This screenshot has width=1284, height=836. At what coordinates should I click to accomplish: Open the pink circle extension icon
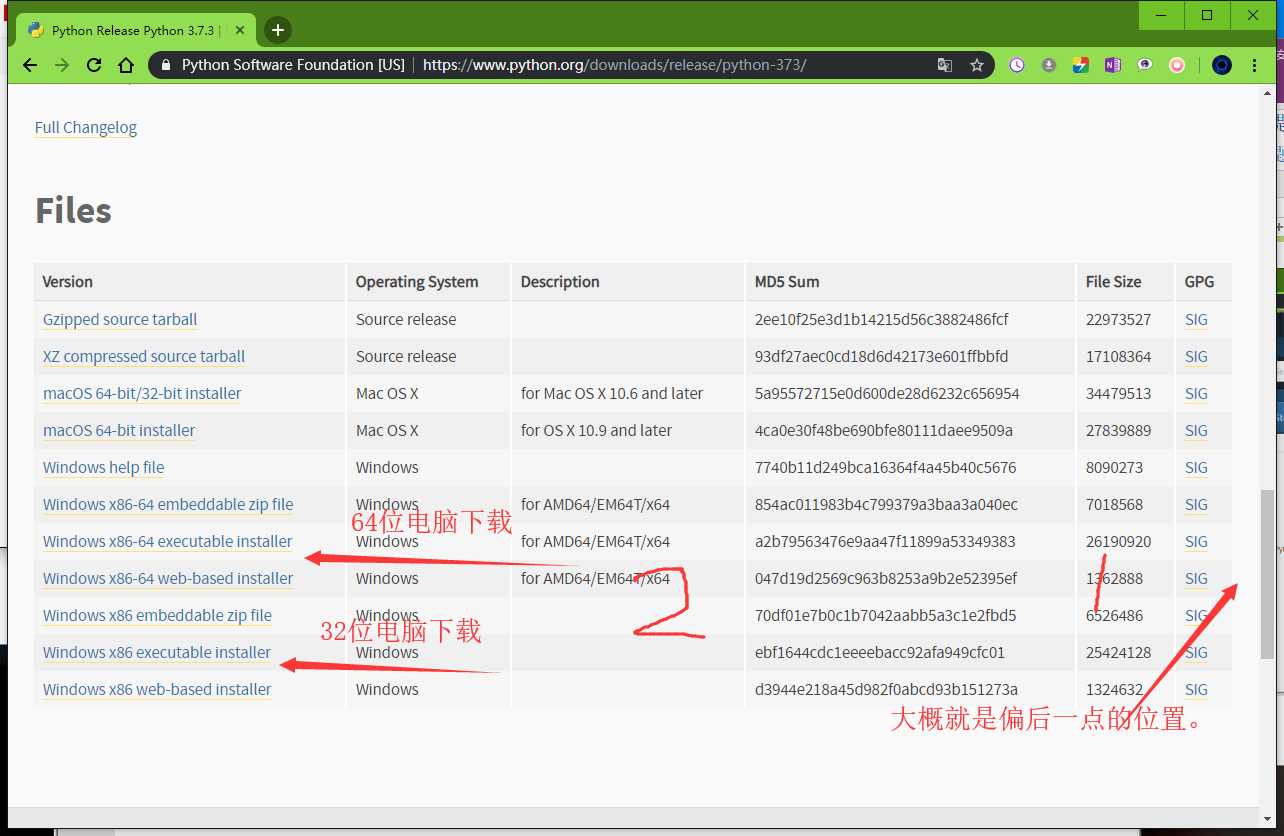tap(1177, 65)
